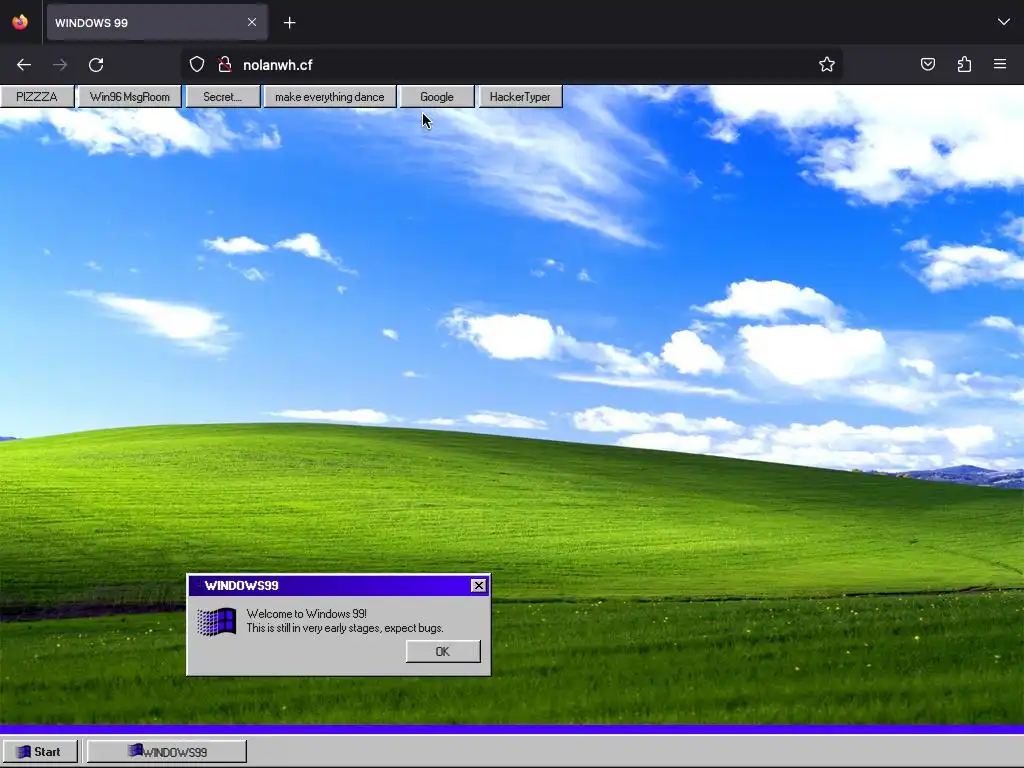Screen dimensions: 1024x768
Task: Click the PIZZZA button
Action: (x=37, y=97)
